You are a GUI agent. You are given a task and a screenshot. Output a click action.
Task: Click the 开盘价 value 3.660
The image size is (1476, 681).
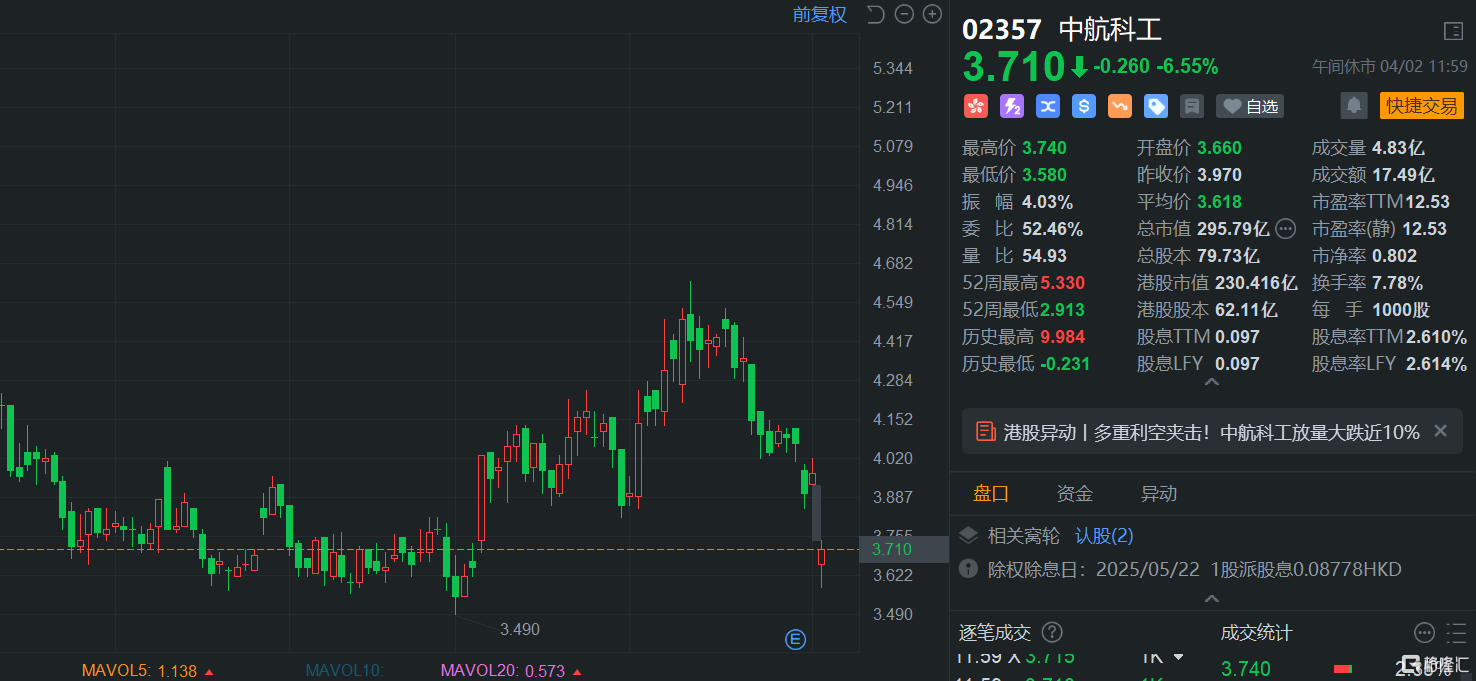[1219, 148]
